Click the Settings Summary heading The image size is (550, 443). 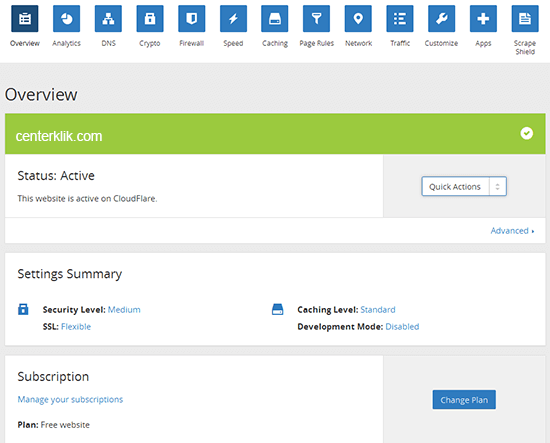(x=70, y=274)
